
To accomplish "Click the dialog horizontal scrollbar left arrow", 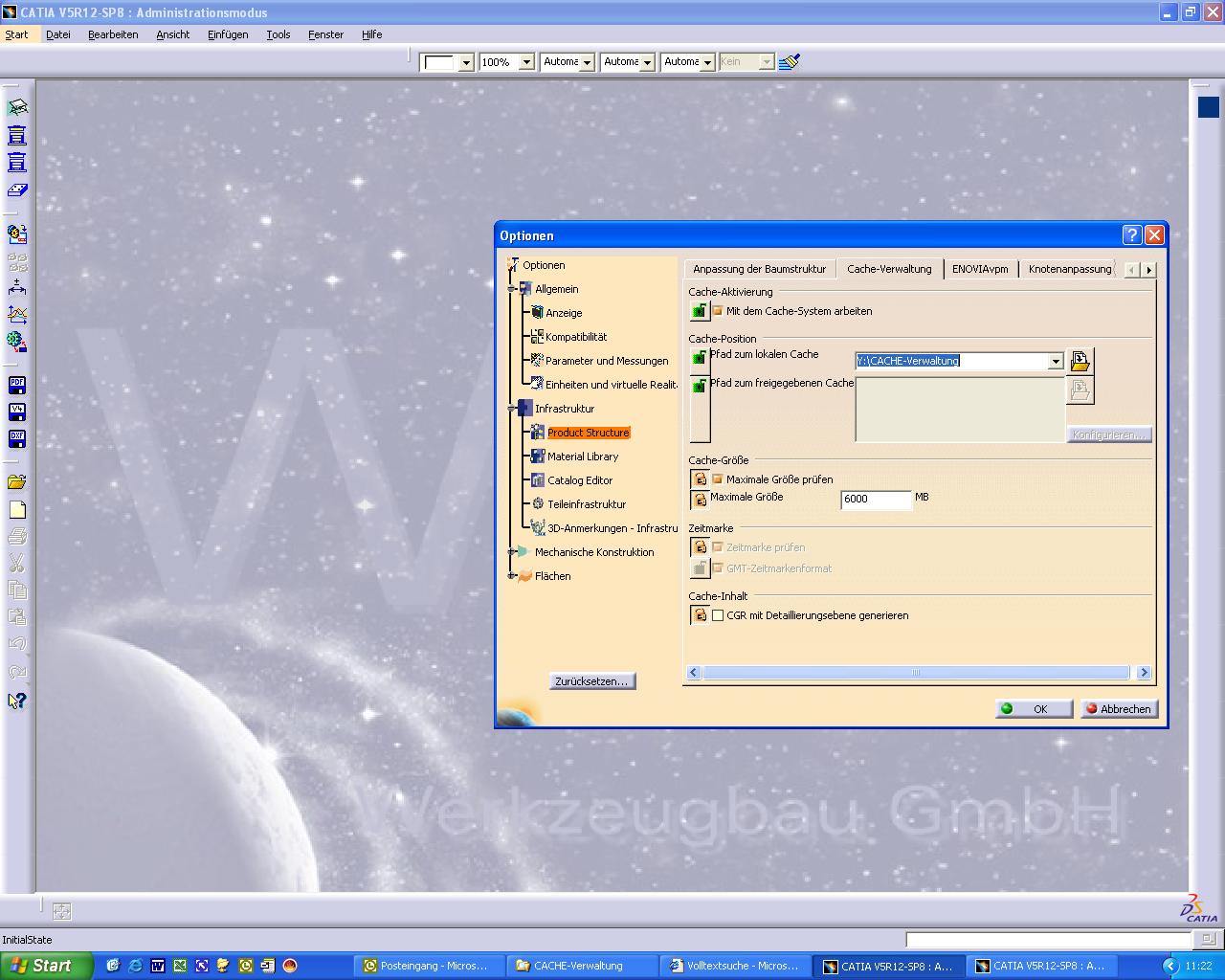I will (x=694, y=673).
